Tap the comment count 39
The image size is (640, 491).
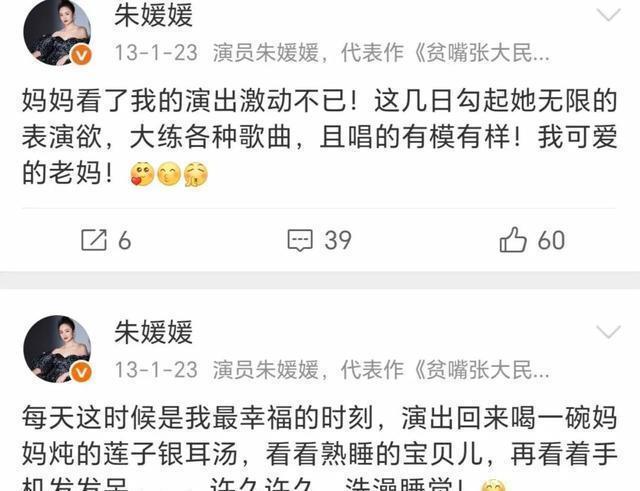click(x=338, y=240)
